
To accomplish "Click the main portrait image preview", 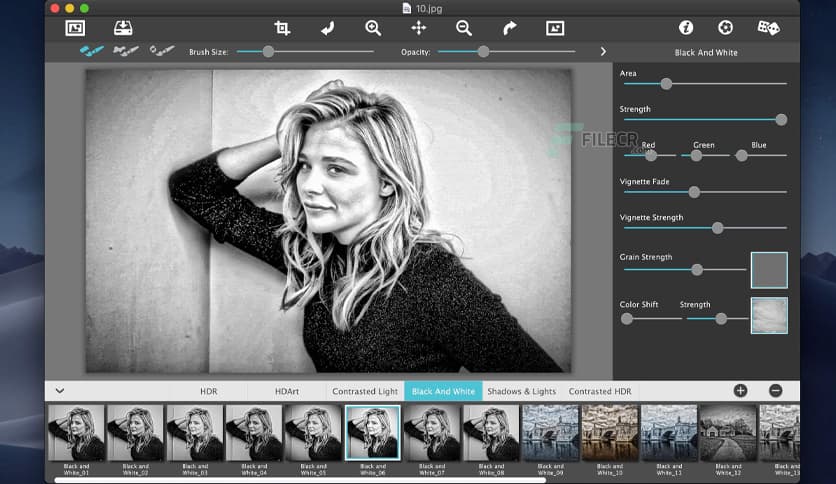I will [x=328, y=220].
